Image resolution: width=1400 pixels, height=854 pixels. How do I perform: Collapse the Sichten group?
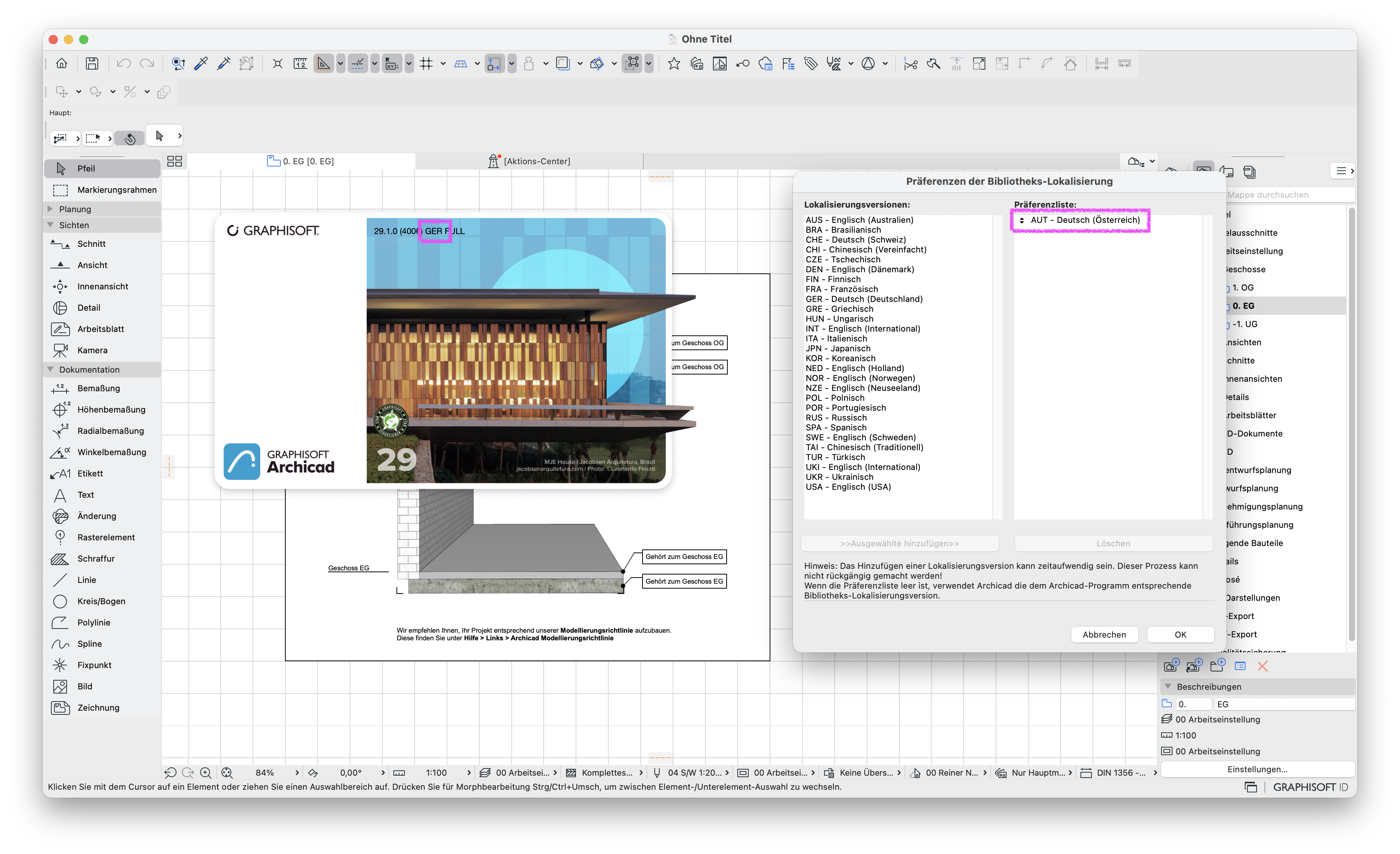[50, 225]
